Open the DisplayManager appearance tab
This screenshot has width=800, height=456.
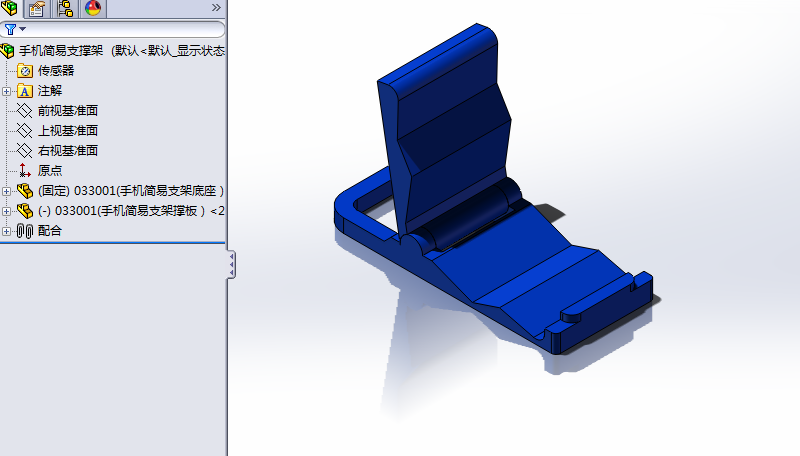93,8
